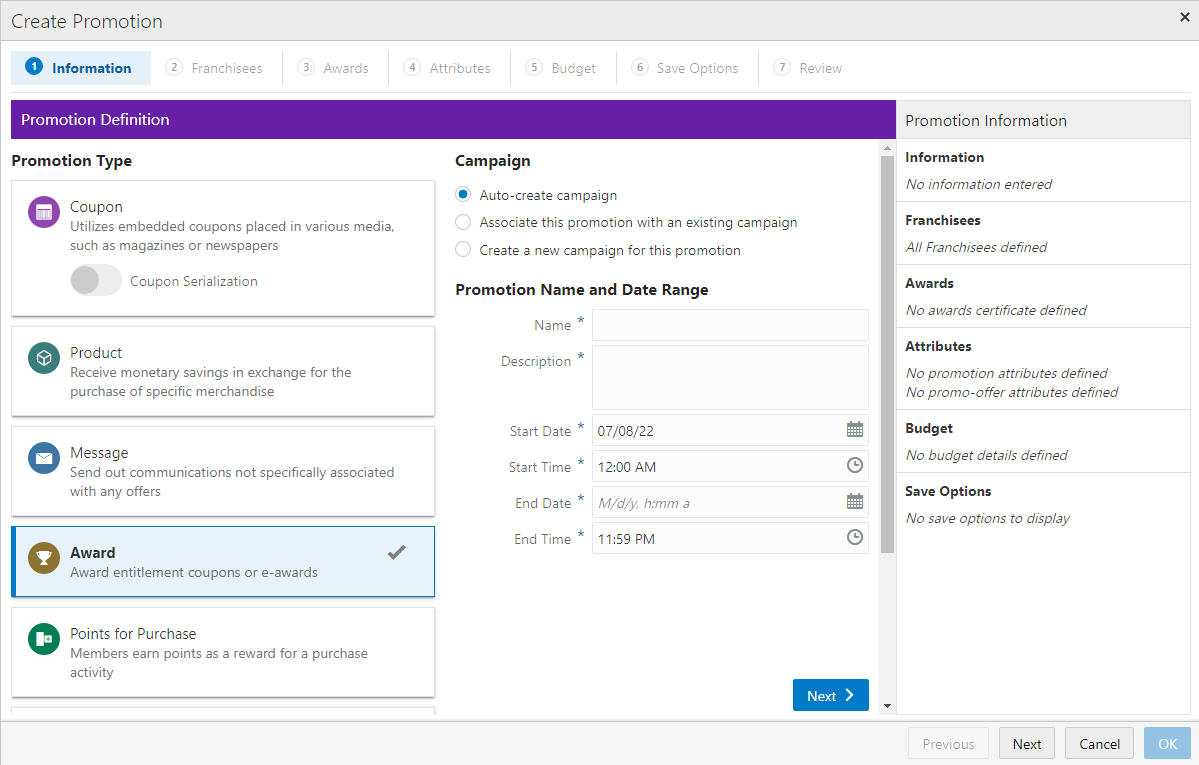
Task: Switch to the Budget step tab
Action: 562,68
